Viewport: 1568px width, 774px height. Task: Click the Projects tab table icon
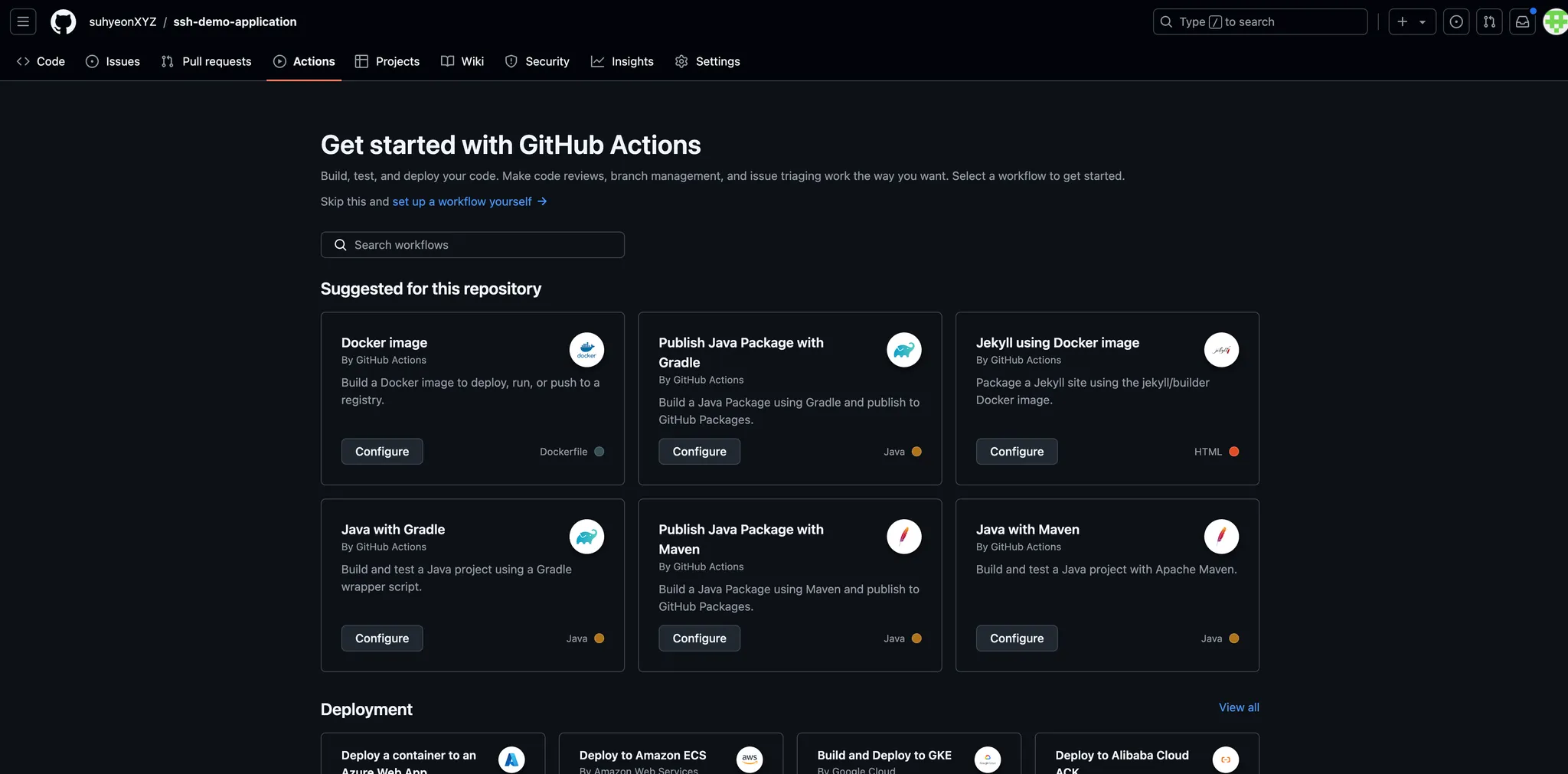click(x=361, y=61)
